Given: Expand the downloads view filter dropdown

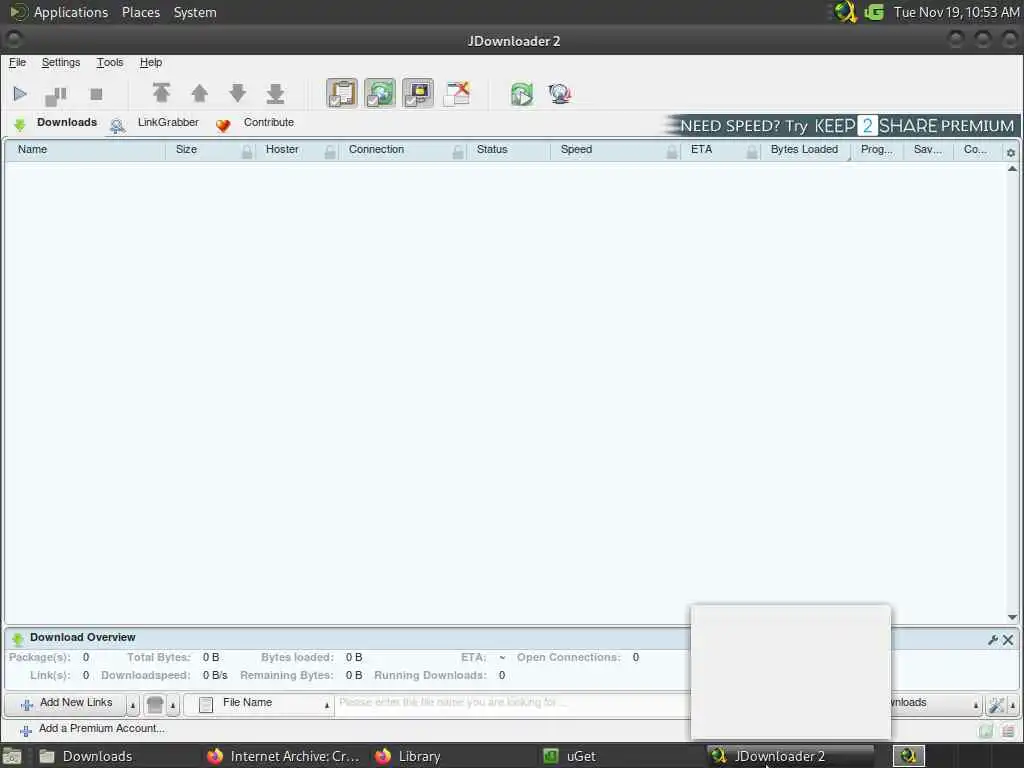Looking at the screenshot, I should pos(976,705).
